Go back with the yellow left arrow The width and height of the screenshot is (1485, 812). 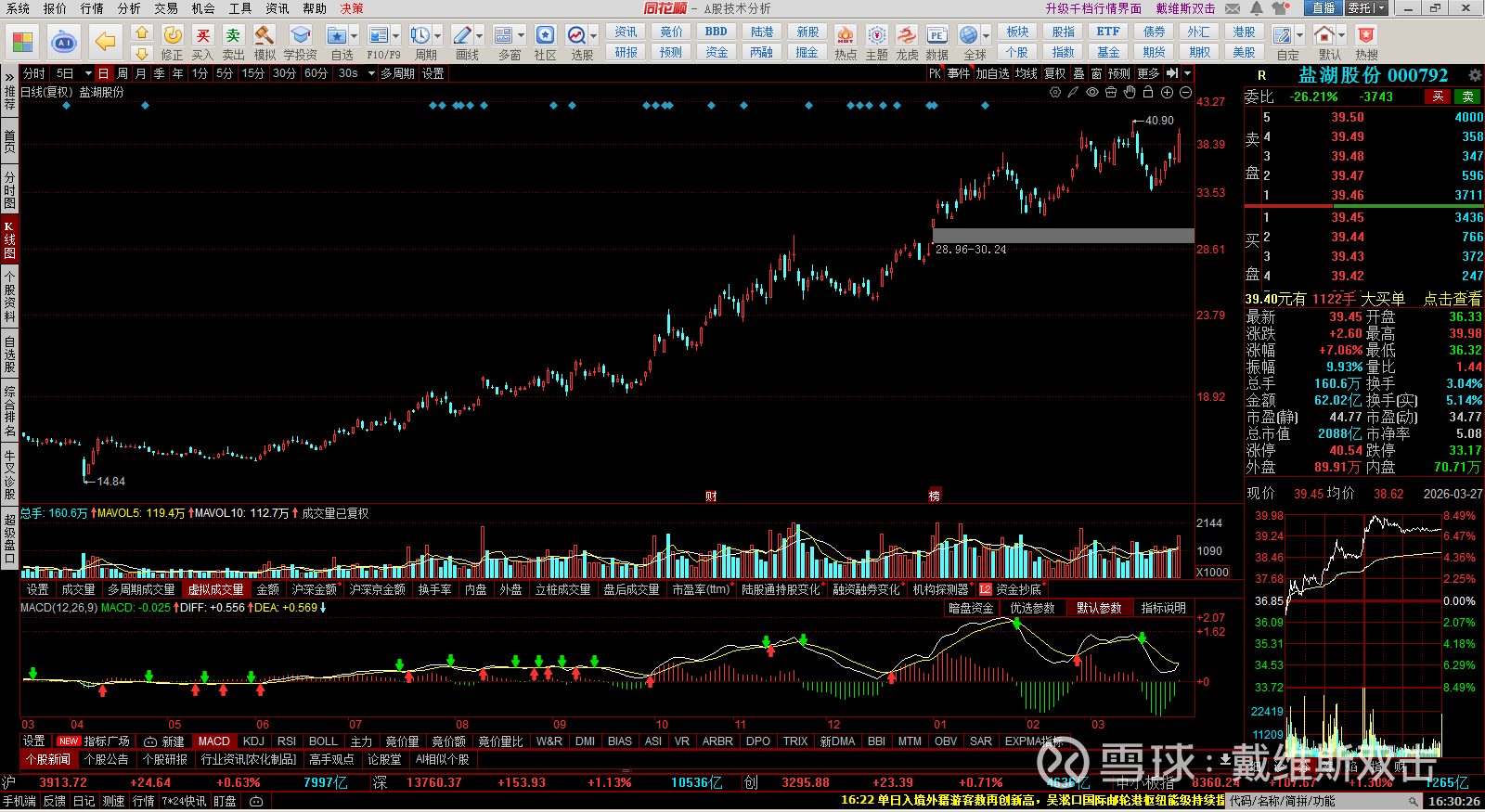[106, 42]
